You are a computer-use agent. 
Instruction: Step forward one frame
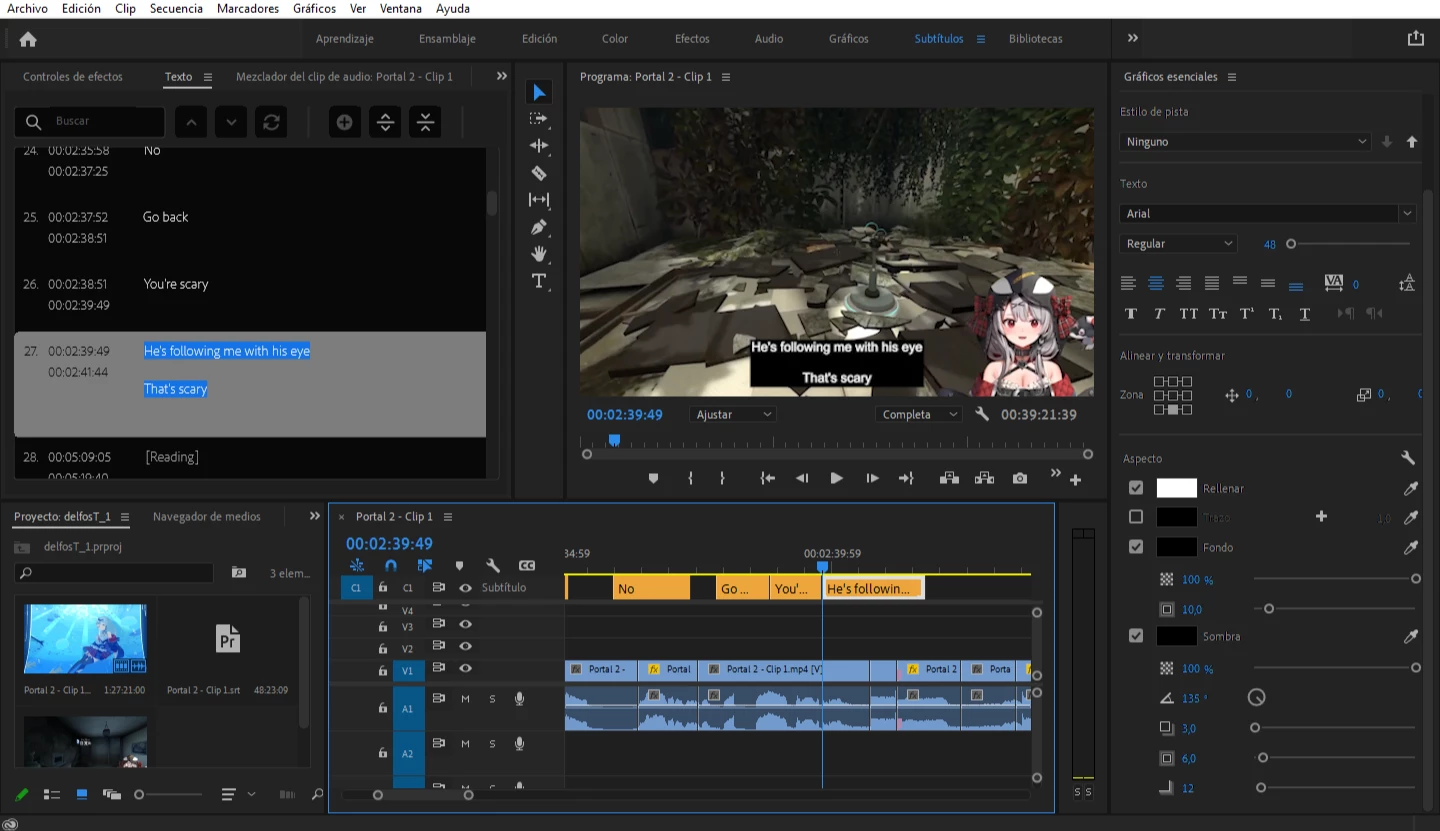872,478
